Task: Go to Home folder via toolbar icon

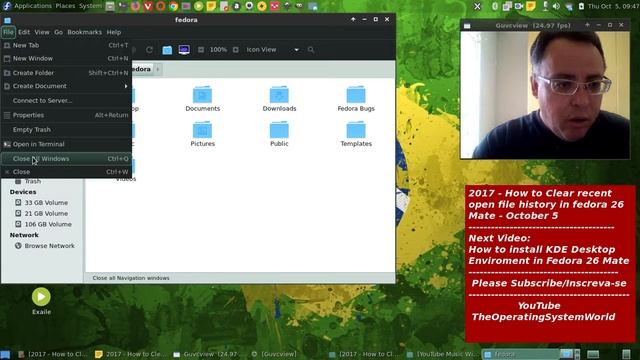Action: tap(167, 50)
